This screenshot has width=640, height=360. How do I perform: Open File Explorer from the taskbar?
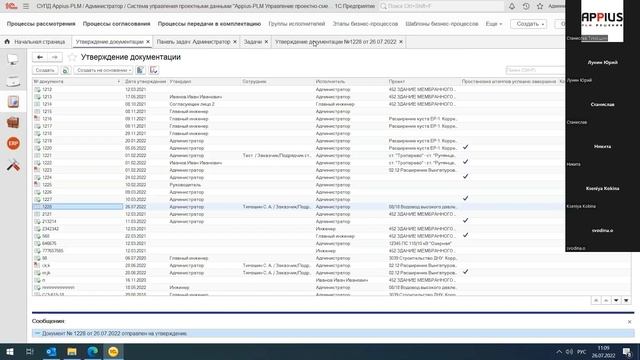[x=72, y=352]
